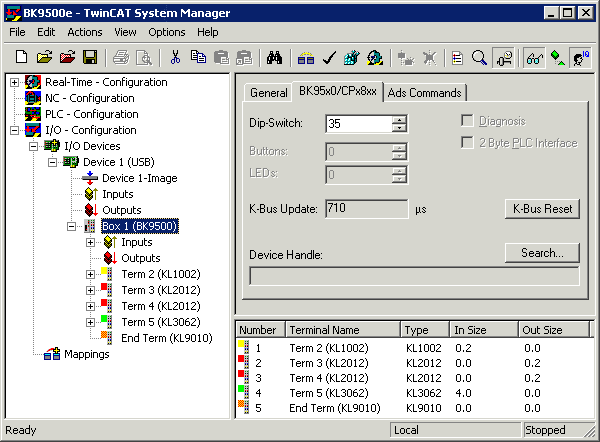600x442 pixels.
Task: Expand the Term 2 (KL1002) node
Action: 91,274
